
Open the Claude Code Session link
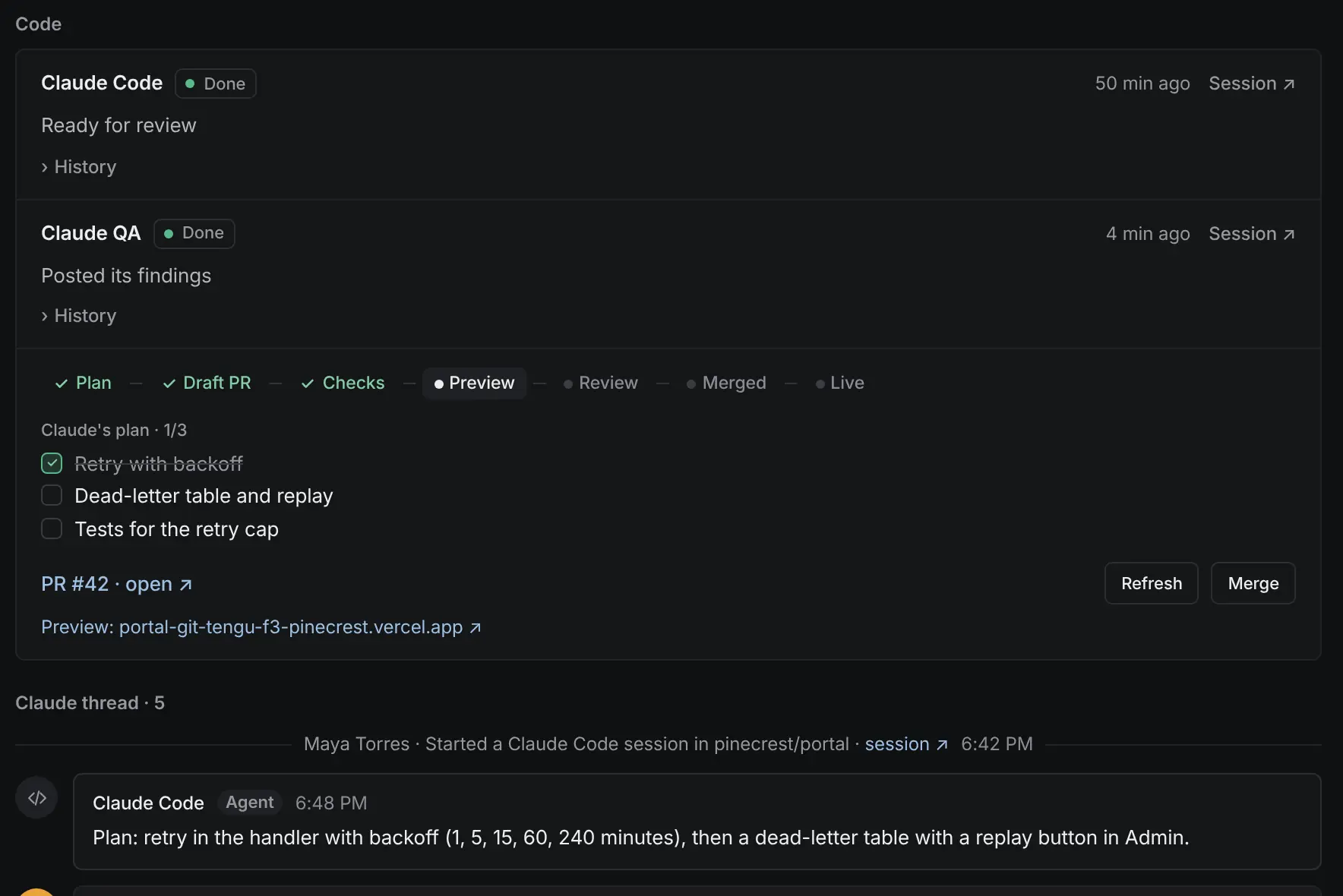pos(1252,84)
